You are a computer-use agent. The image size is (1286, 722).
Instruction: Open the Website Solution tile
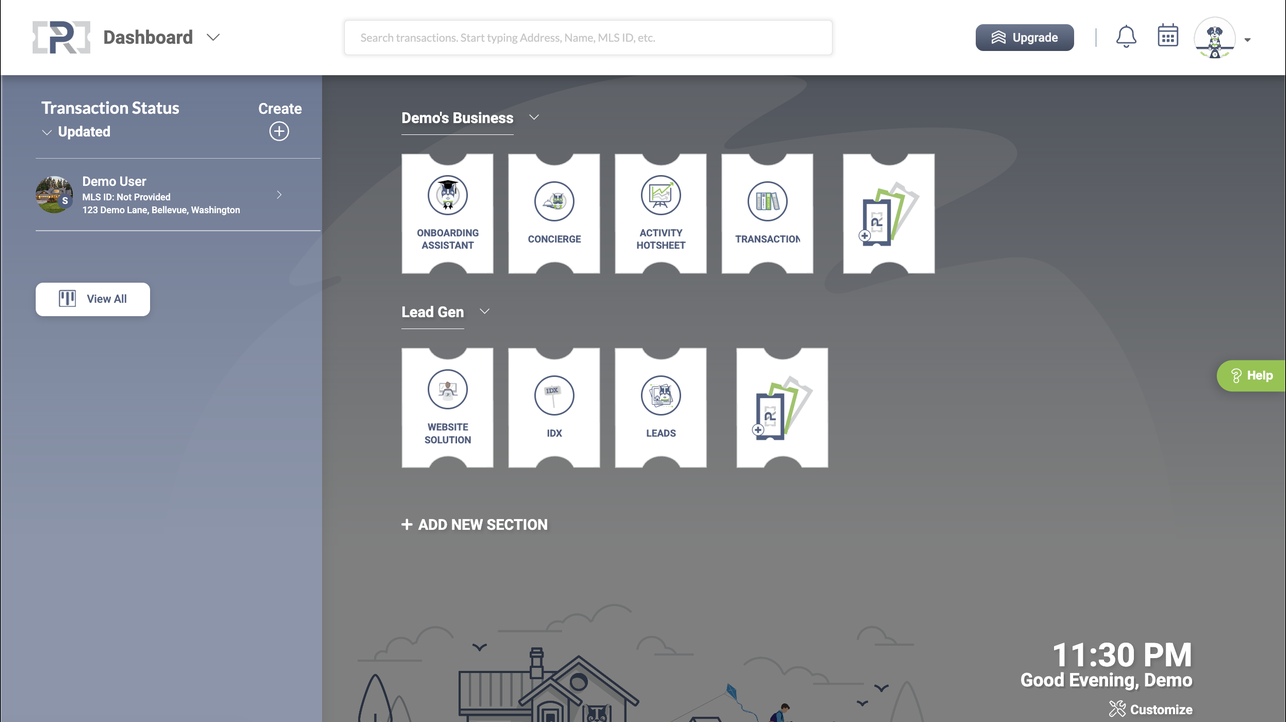tap(447, 407)
